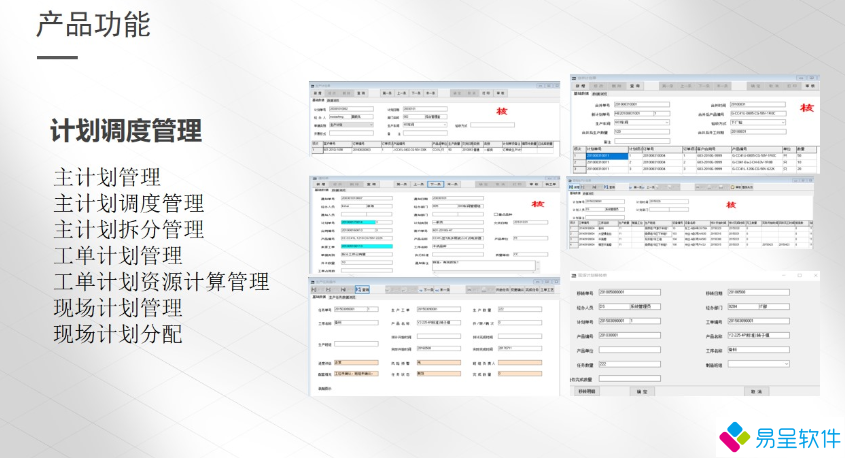The height and width of the screenshot is (458, 845).
Task: Click the 通知备注 text area scrollbar
Action: click(x=538, y=265)
